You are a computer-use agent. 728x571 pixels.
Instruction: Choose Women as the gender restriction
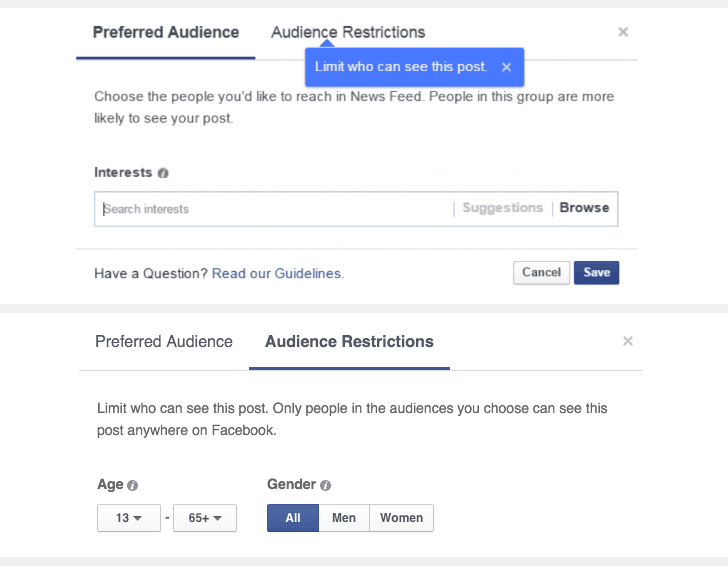tap(401, 518)
